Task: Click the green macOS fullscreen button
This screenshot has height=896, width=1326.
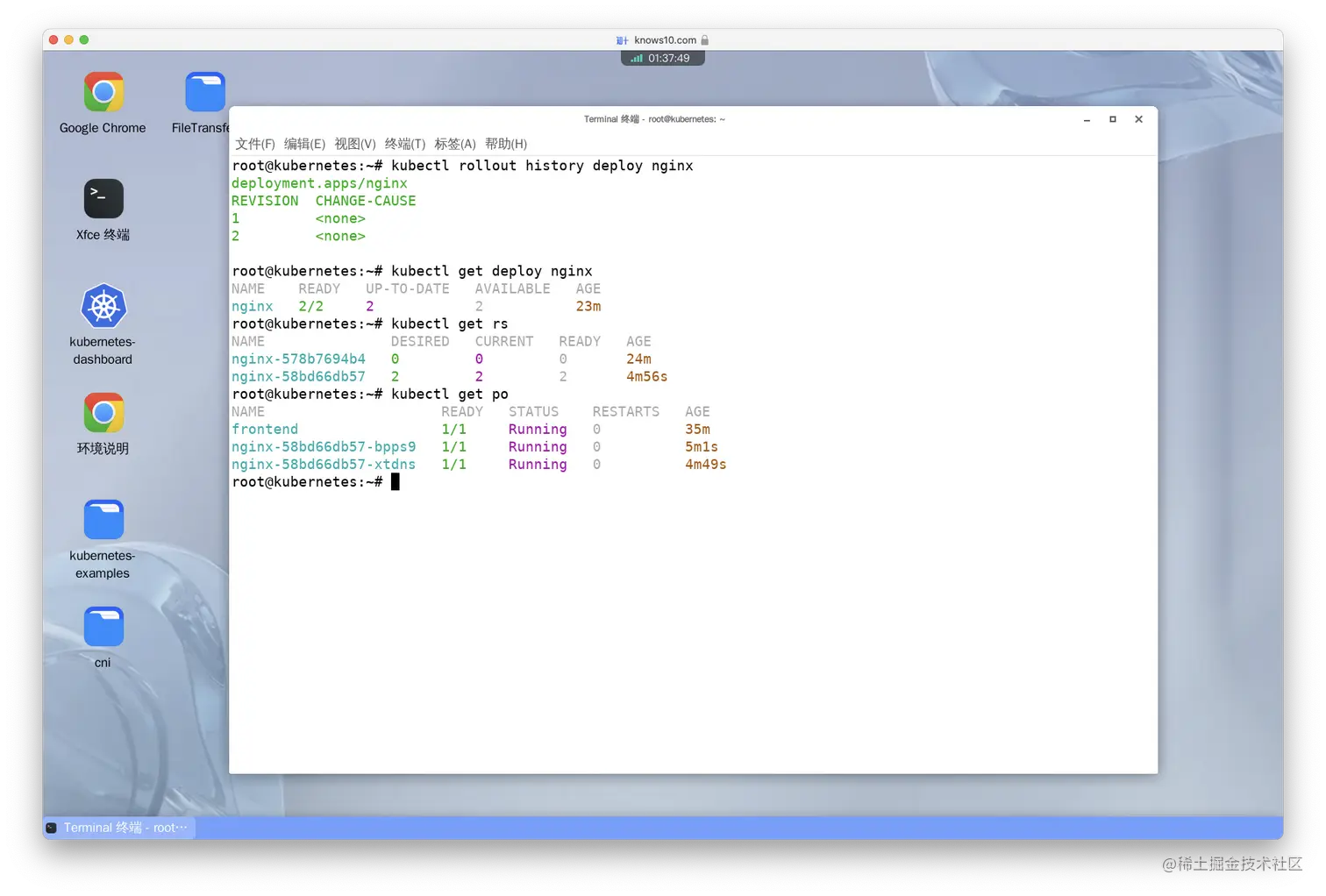Action: pyautogui.click(x=84, y=40)
